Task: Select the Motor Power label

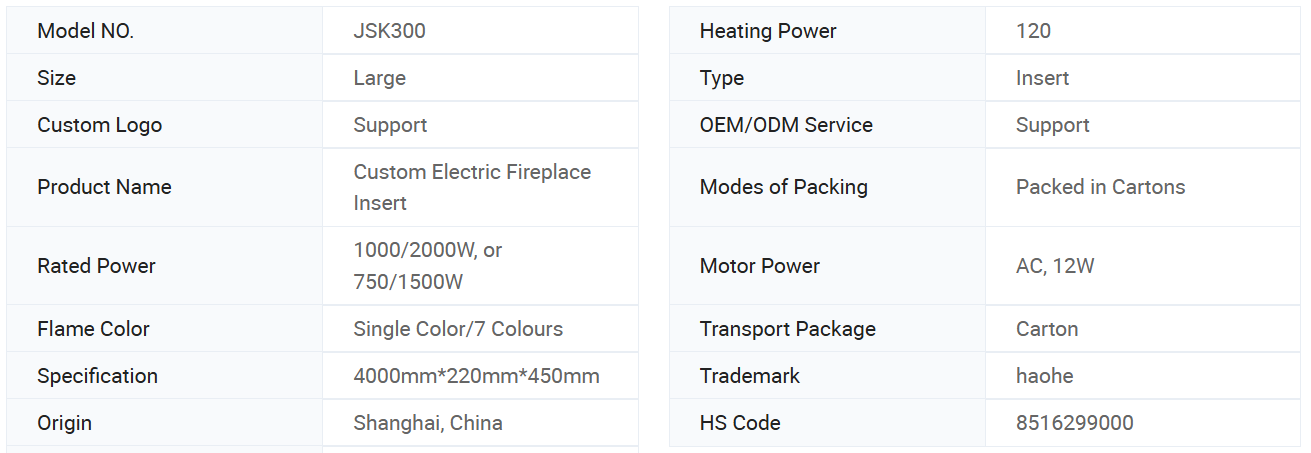Action: point(759,266)
